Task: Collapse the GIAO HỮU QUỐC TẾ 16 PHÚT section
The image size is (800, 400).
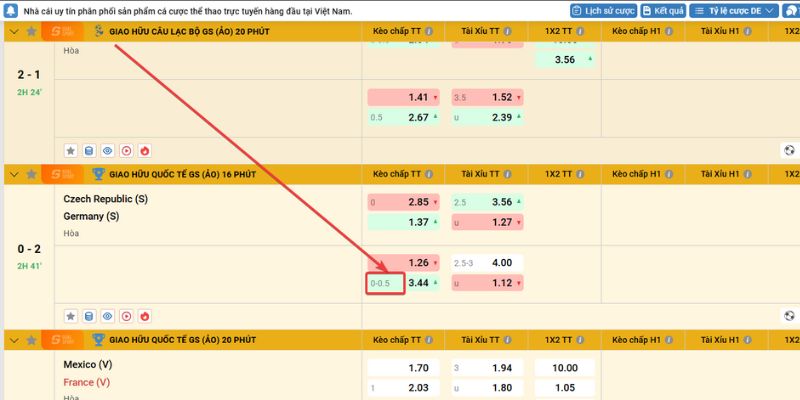Action: click(x=13, y=174)
